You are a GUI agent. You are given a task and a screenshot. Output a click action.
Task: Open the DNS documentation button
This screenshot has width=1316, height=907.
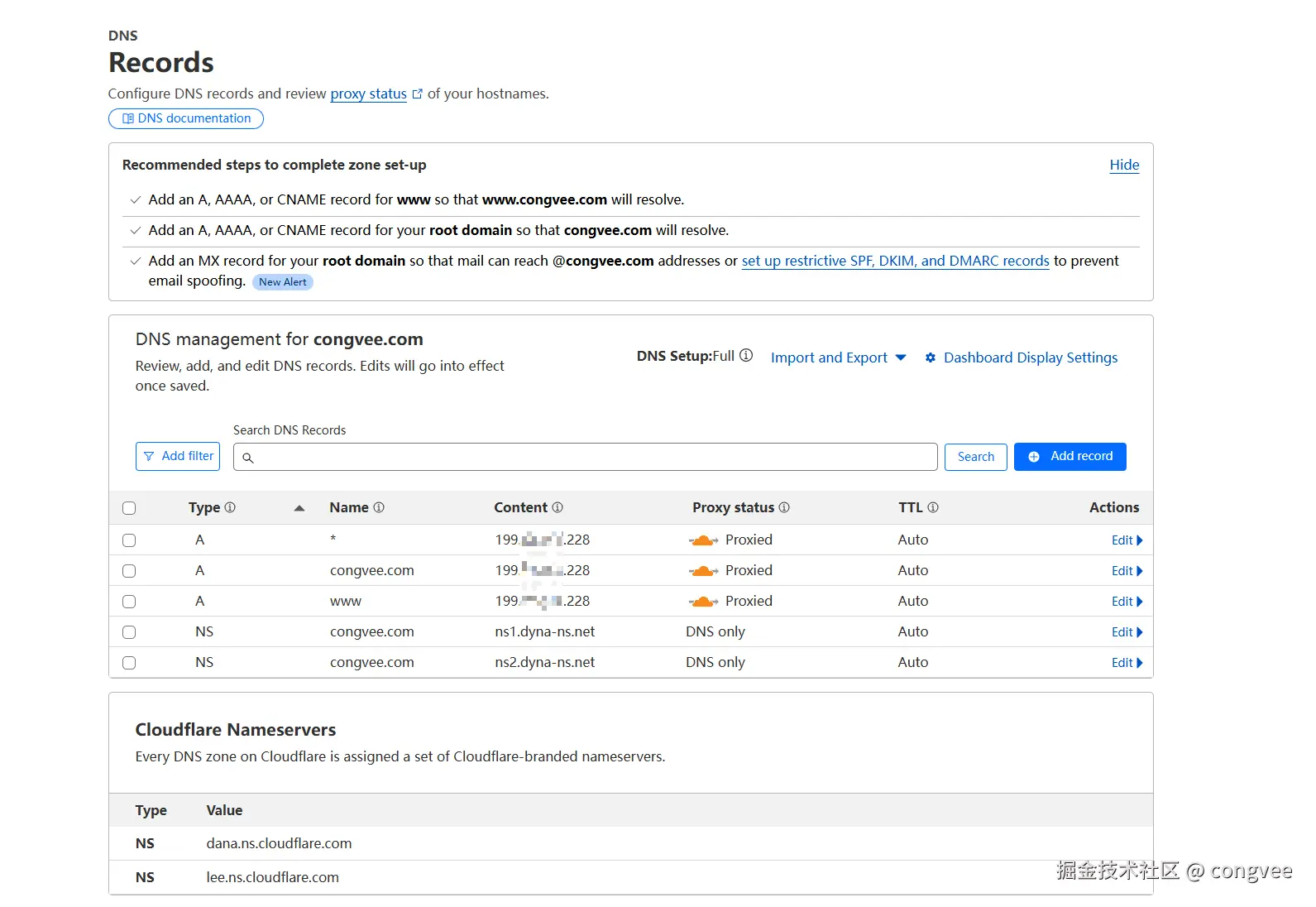point(186,118)
